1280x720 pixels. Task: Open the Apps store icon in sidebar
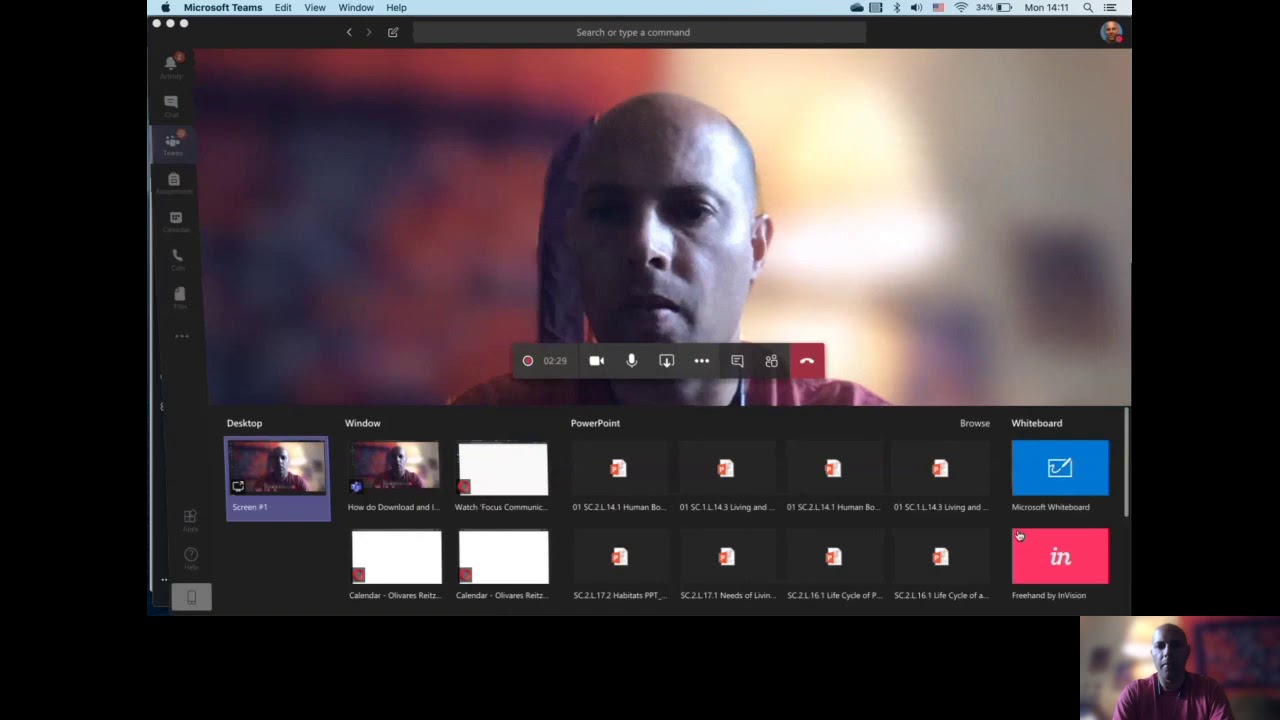[190, 518]
